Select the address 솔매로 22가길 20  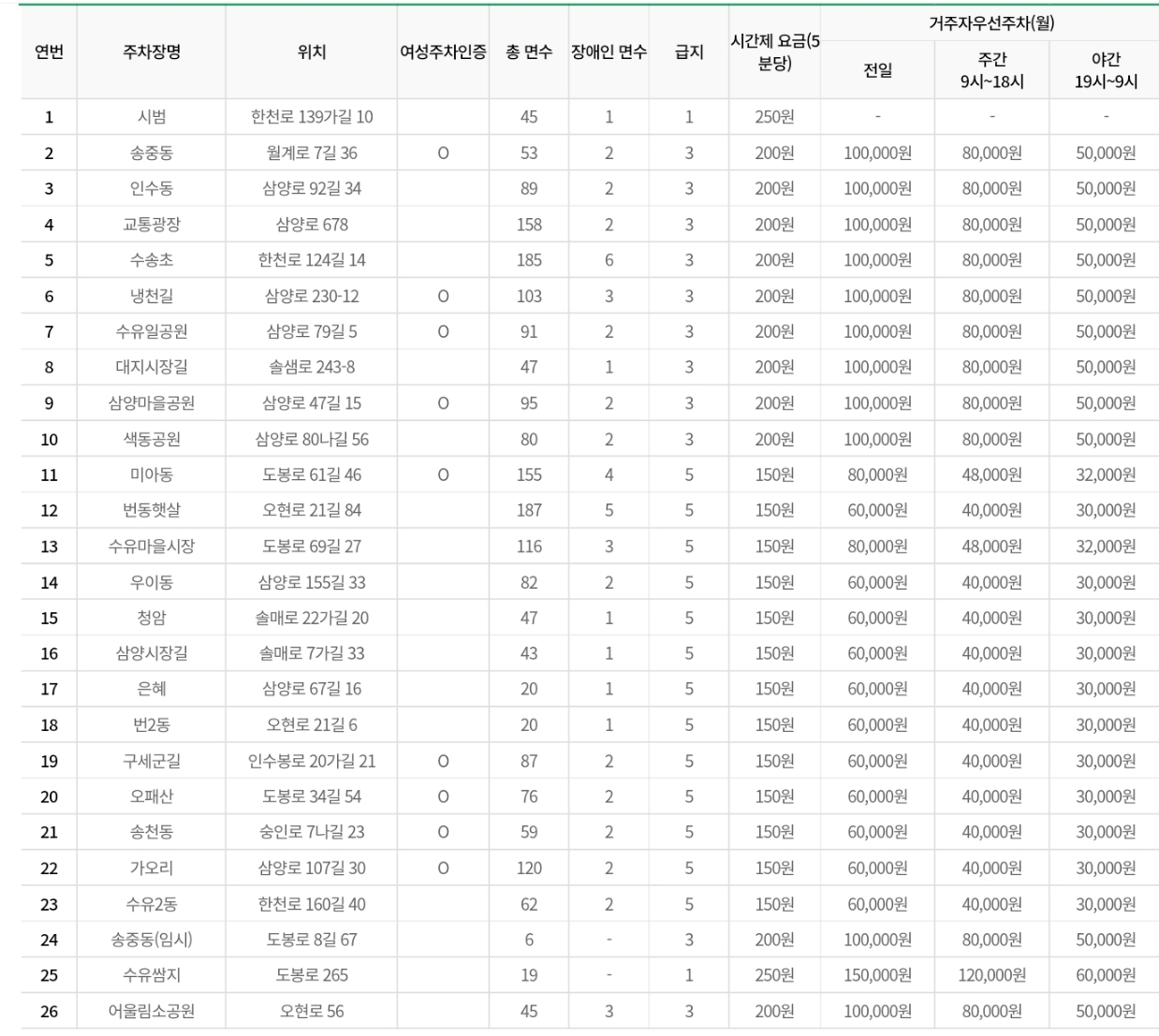pyautogui.click(x=311, y=618)
